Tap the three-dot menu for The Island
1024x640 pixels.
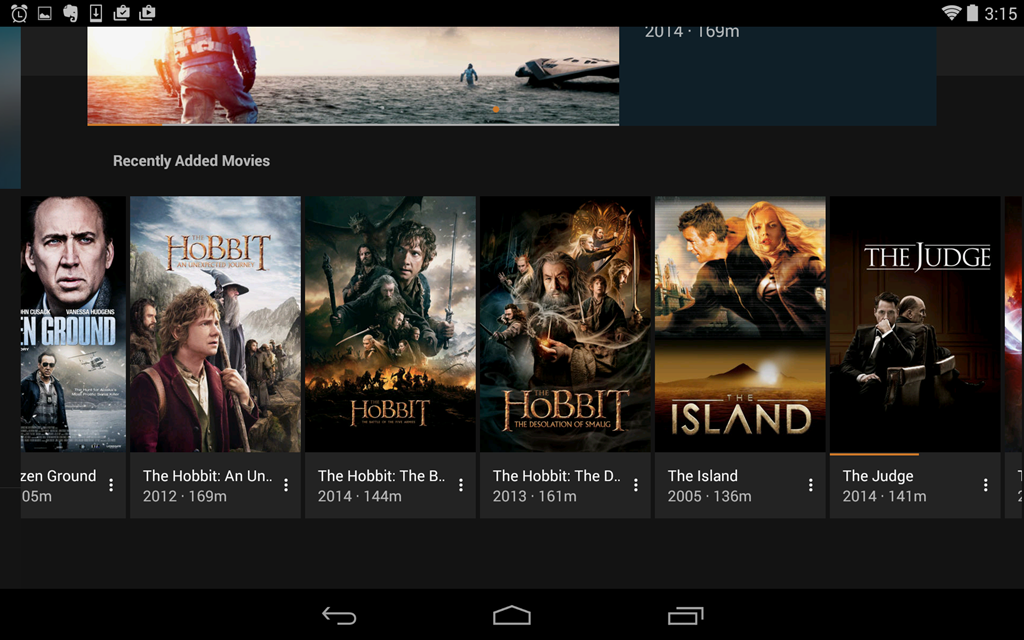point(811,485)
